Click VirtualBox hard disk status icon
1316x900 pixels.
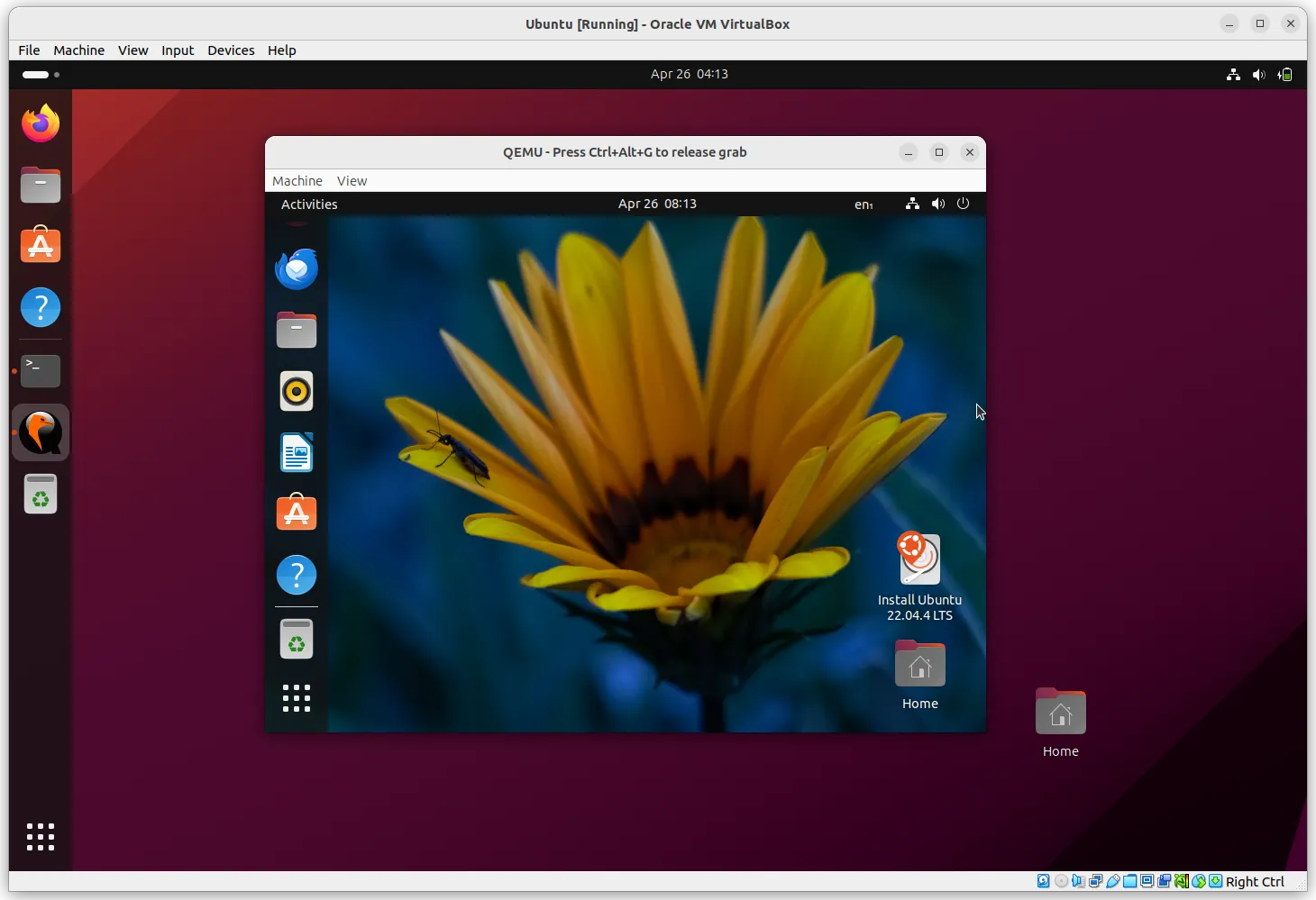point(1043,881)
